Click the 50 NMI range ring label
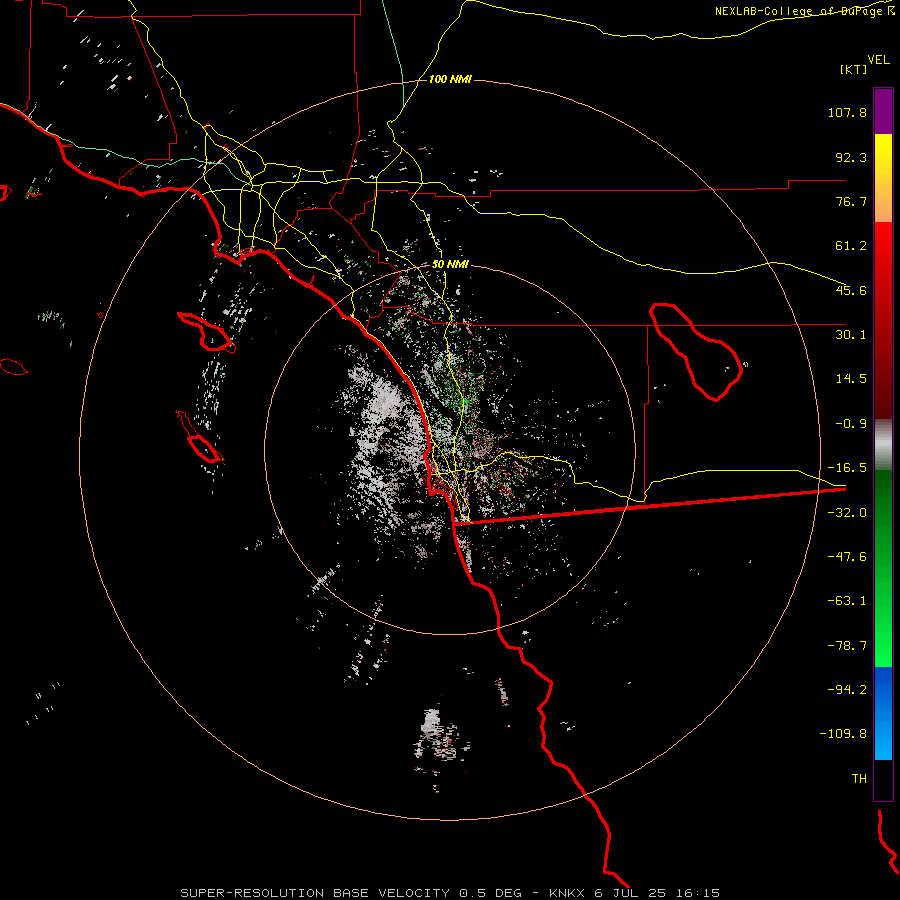Screen dimensions: 900x900 tap(450, 265)
